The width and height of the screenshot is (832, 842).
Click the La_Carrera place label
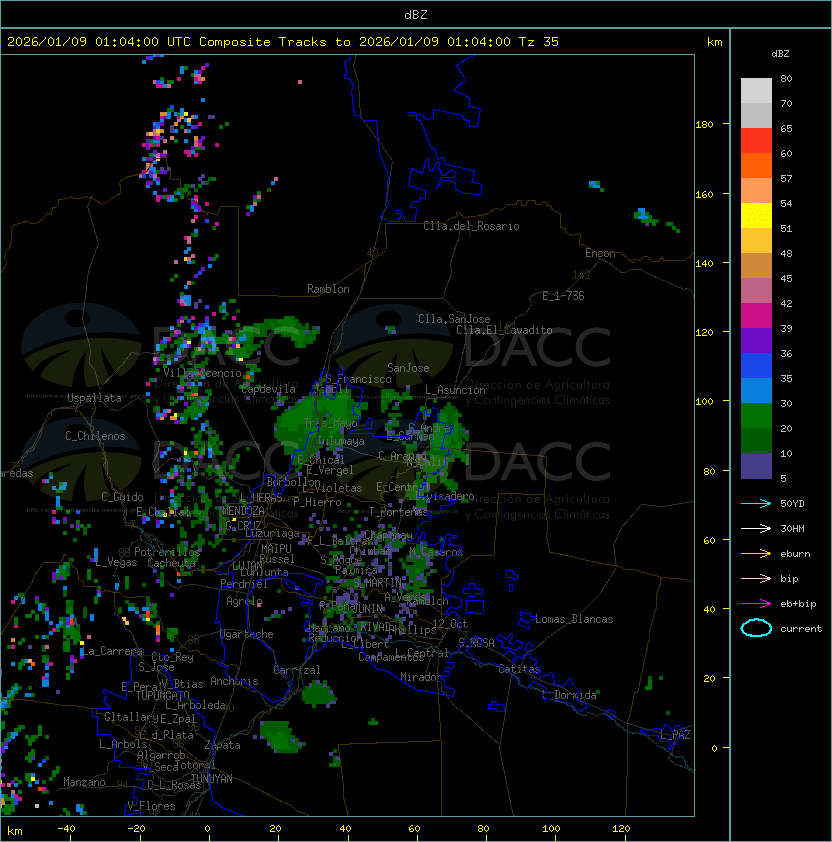pyautogui.click(x=112, y=651)
